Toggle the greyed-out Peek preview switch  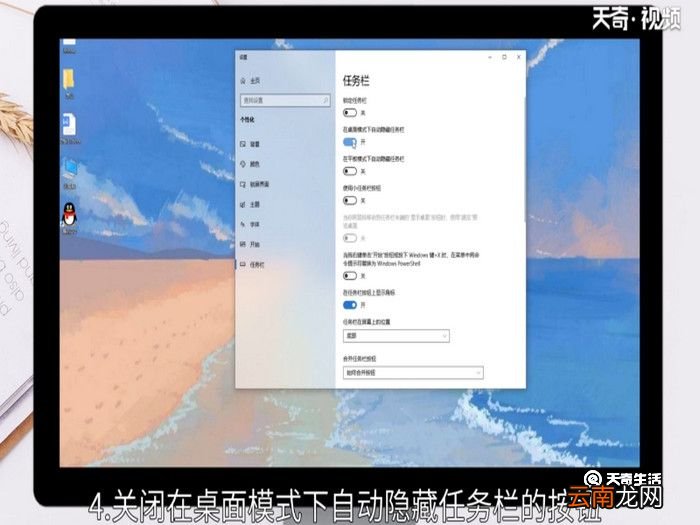coord(350,238)
